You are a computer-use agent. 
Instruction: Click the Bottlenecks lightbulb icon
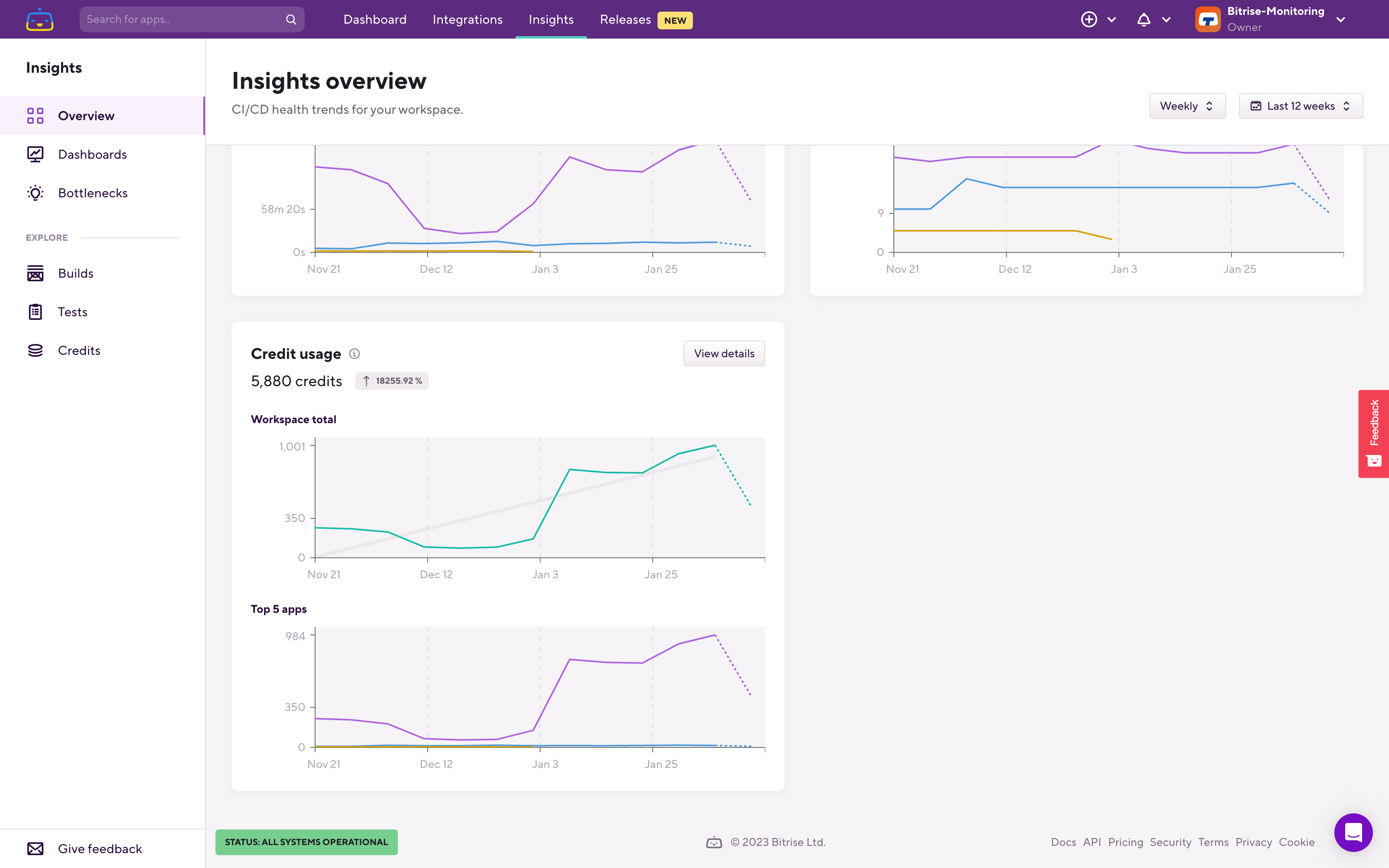click(36, 193)
